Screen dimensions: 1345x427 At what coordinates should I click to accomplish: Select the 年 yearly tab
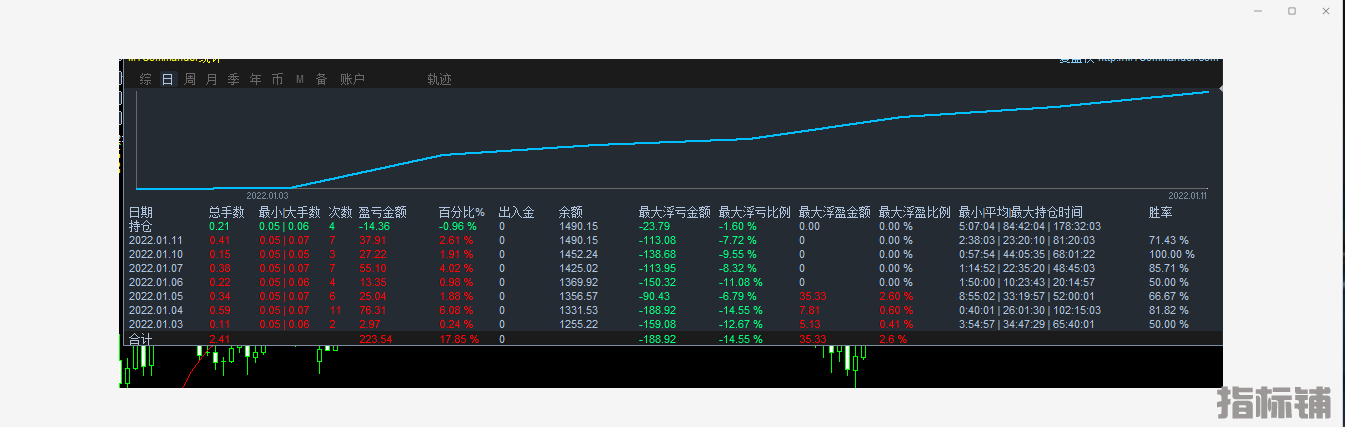pyautogui.click(x=255, y=79)
